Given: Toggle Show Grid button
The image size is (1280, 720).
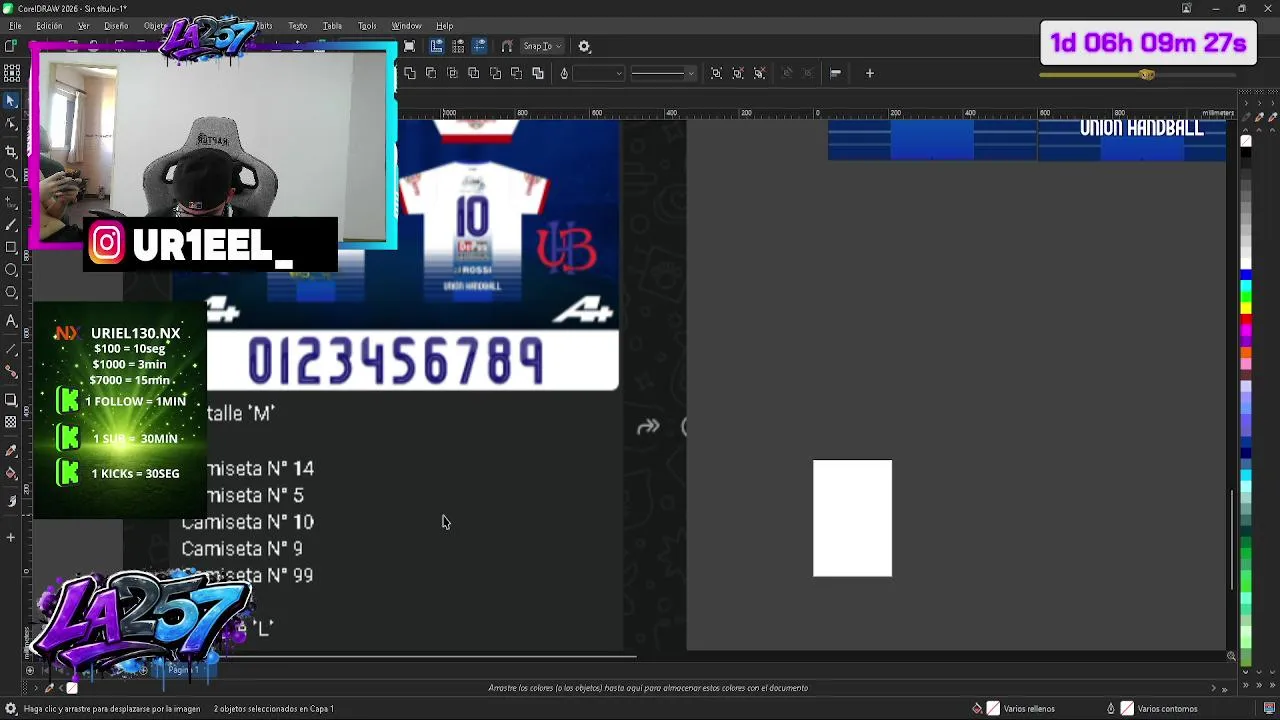Looking at the screenshot, I should point(458,46).
